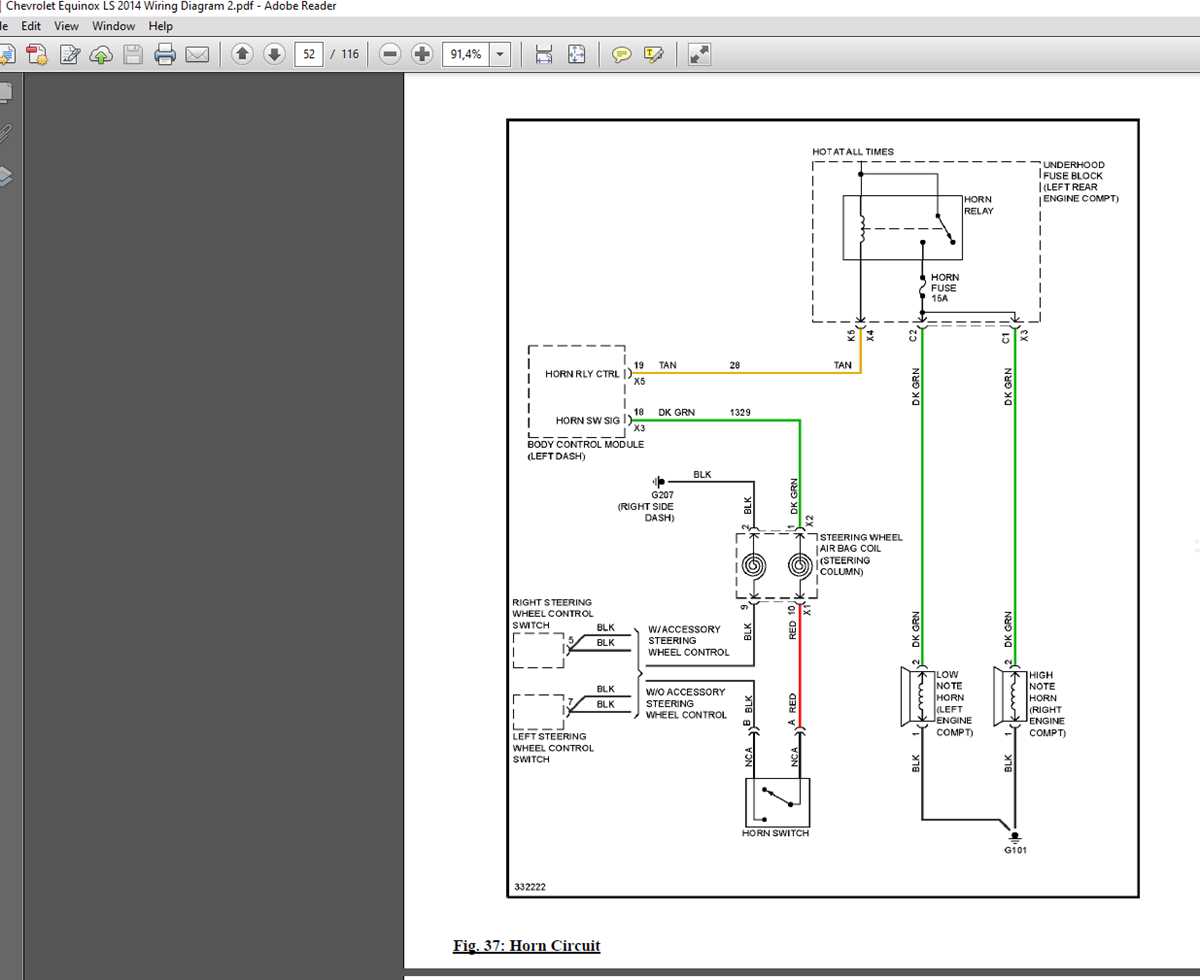Viewport: 1200px width, 980px height.
Task: Click the 'LOW NOTE HORN' label
Action: 951,686
